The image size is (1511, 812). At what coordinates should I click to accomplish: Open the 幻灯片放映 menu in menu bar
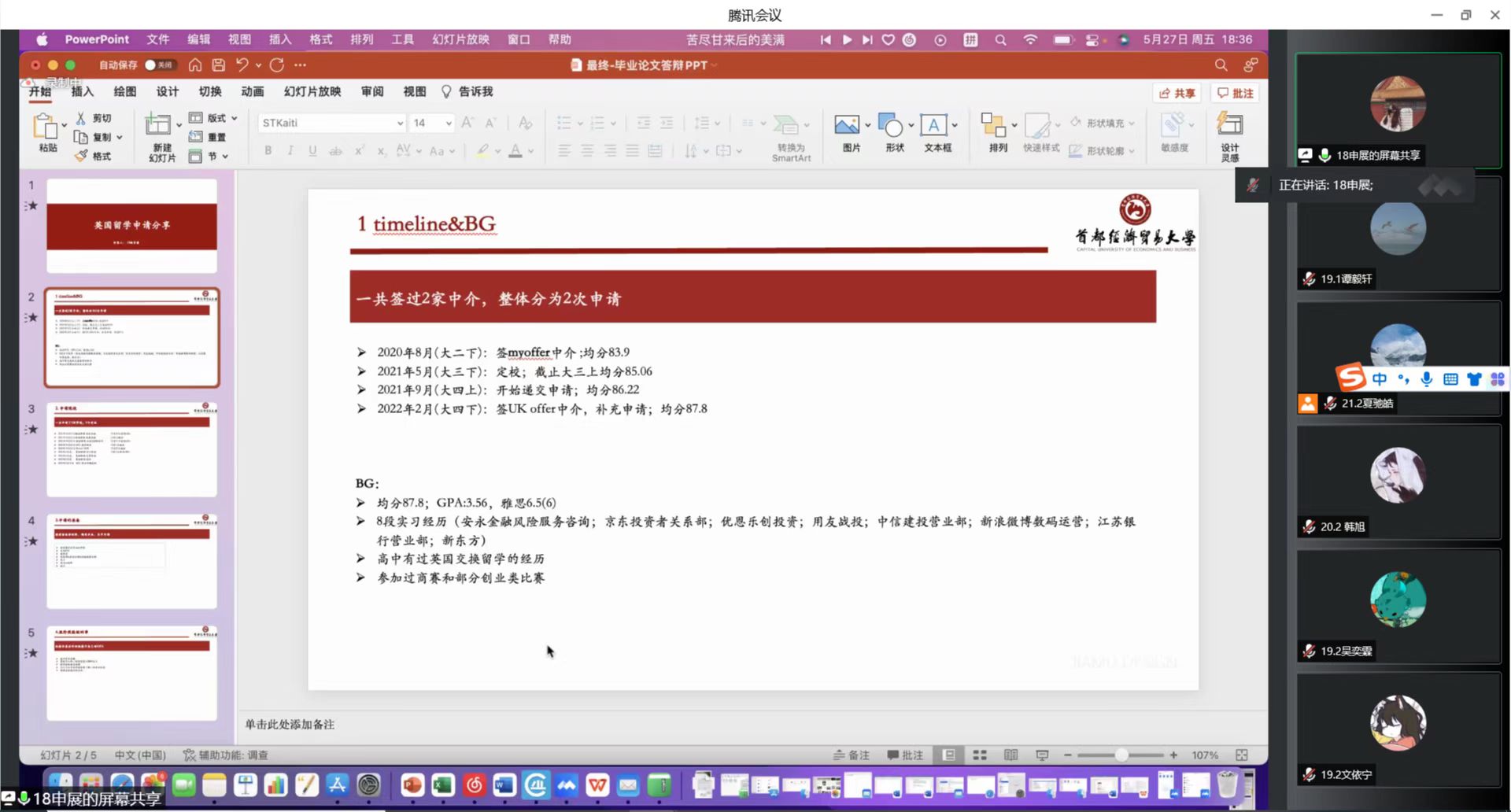click(x=460, y=39)
